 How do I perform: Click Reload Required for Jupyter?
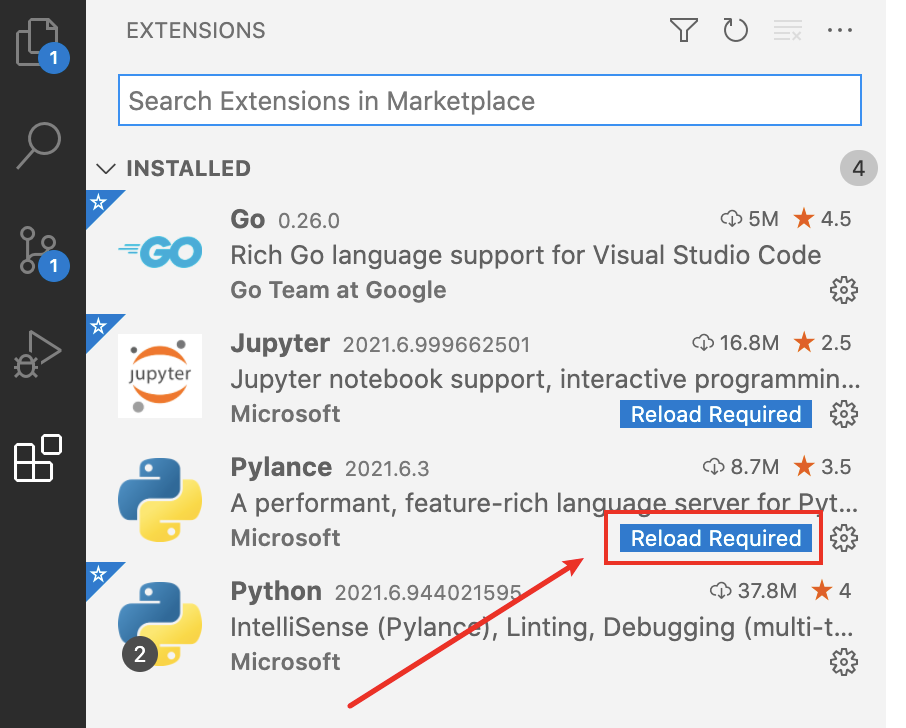(x=715, y=414)
